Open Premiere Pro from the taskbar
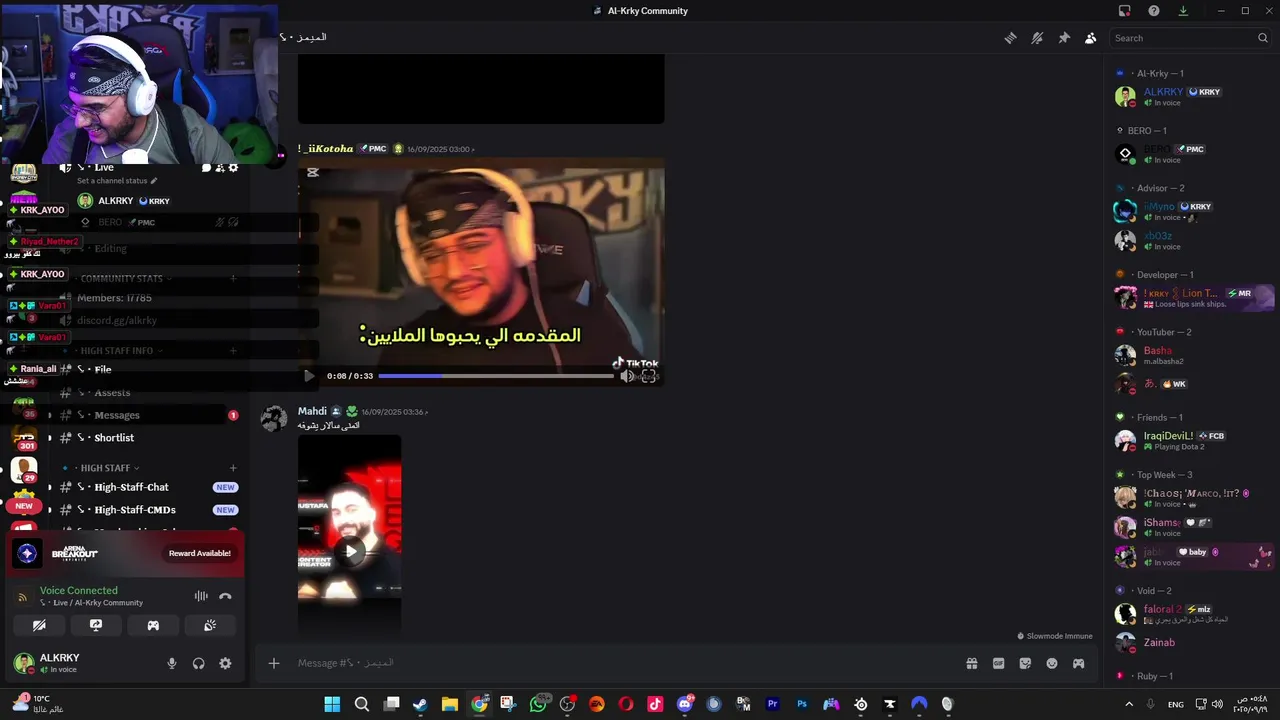 tap(772, 704)
